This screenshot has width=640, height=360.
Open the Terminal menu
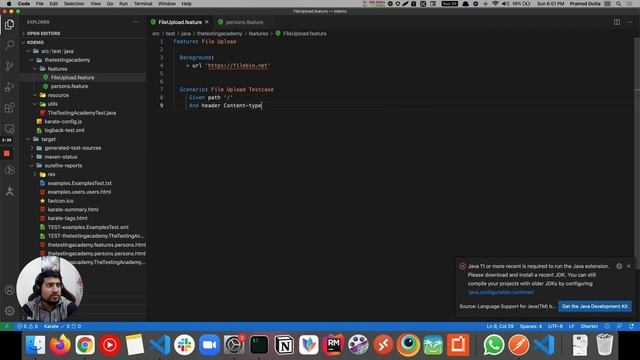(x=143, y=4)
